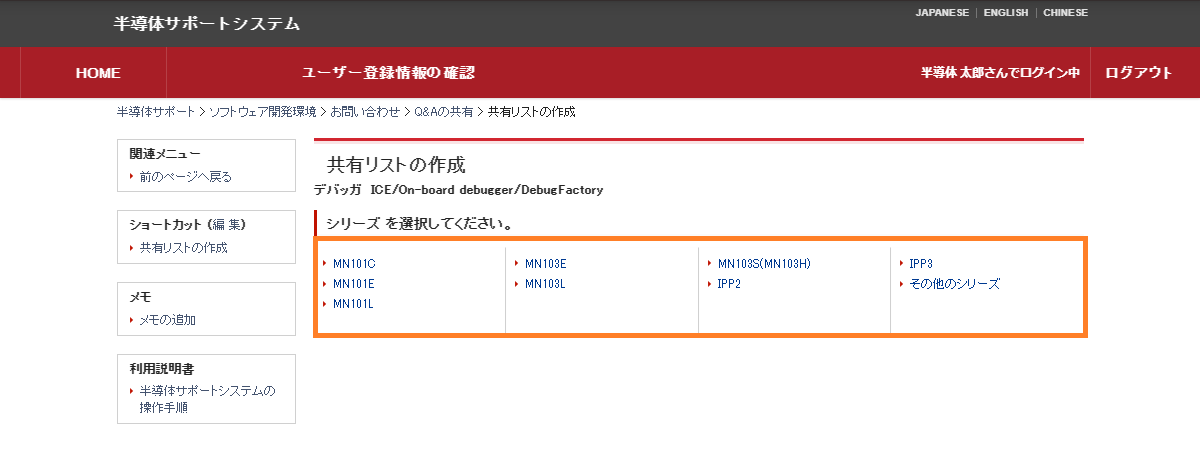Open お問い合わせ breadcrumb link
Screen dimensions: 1200x456
click(x=365, y=111)
